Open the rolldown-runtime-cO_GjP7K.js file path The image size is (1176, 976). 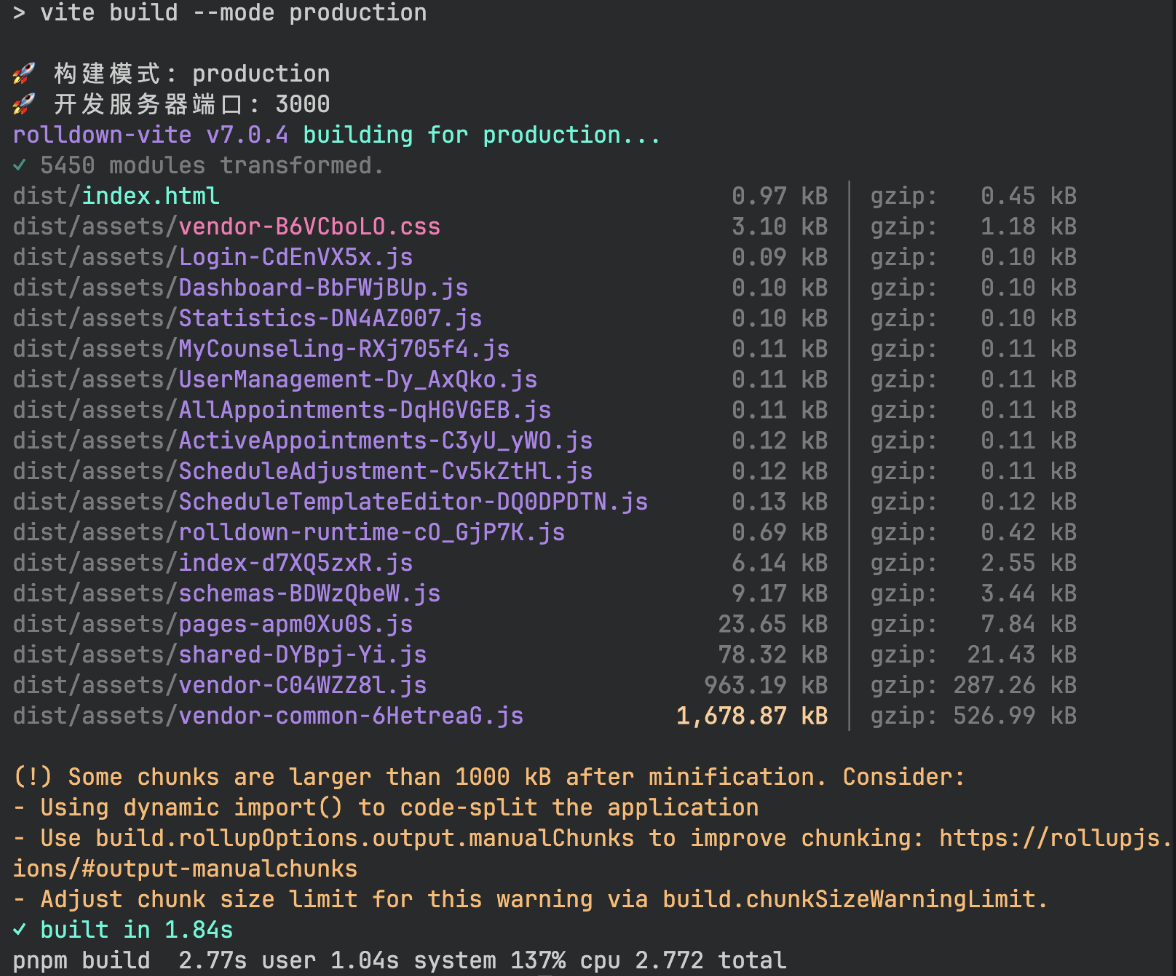point(371,533)
